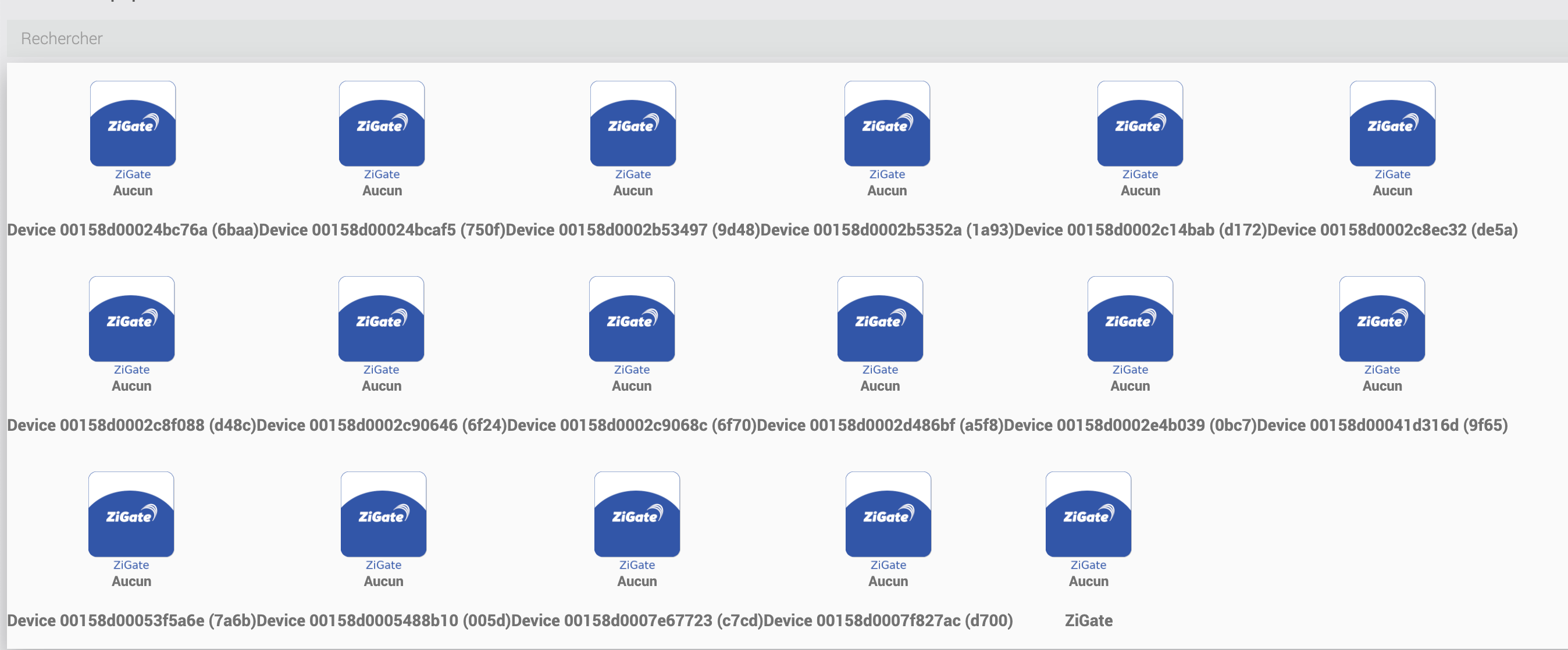Image resolution: width=1568 pixels, height=650 pixels.
Task: Open the last ZiGate controller icon
Action: point(1088,515)
